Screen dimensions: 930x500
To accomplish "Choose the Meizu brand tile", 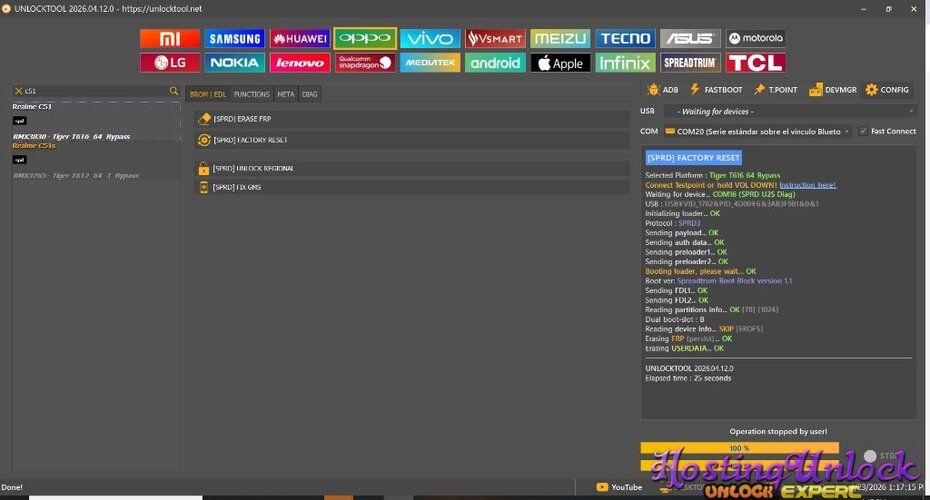I will 560,39.
